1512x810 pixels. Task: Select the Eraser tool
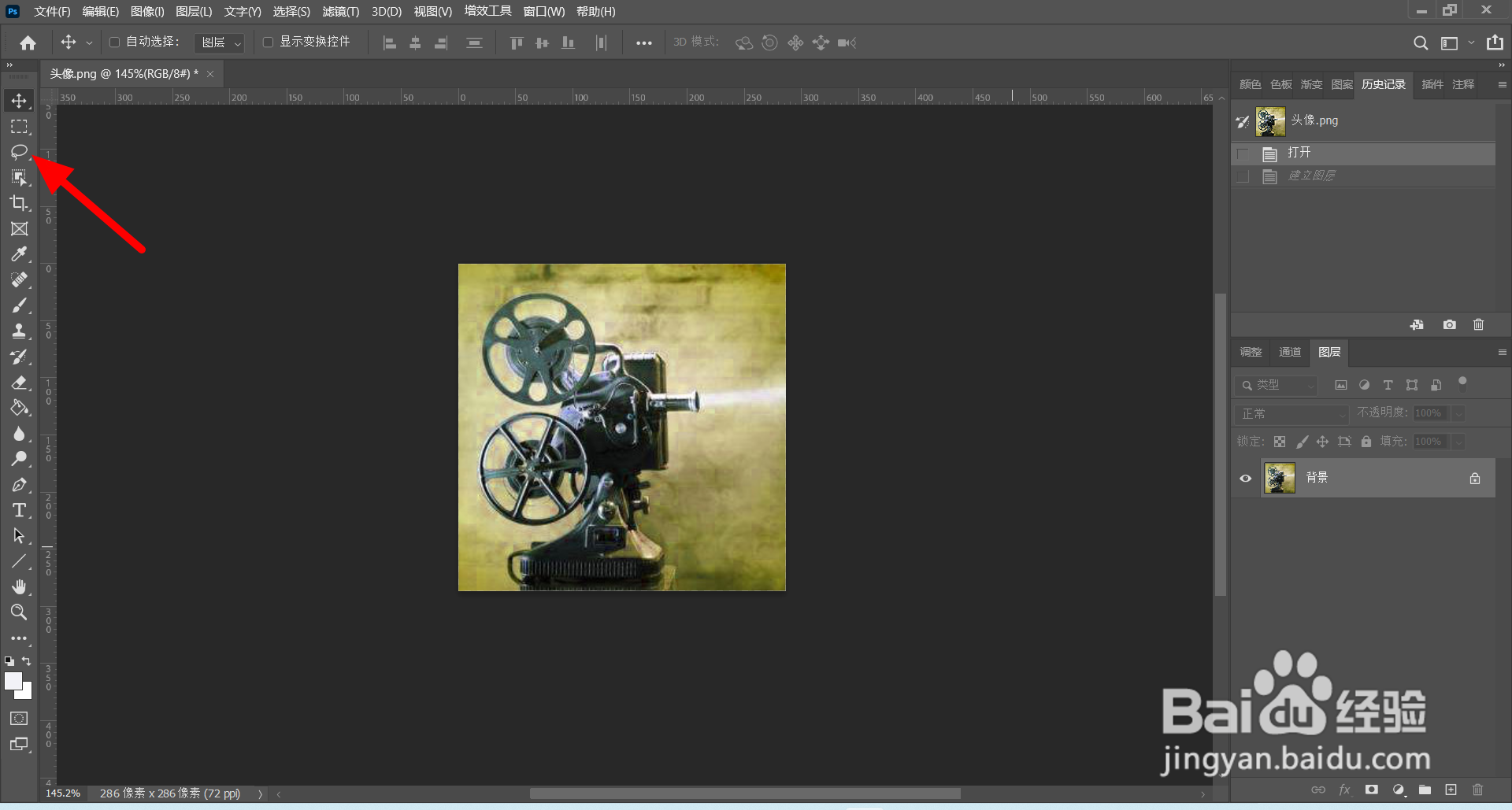[19, 383]
